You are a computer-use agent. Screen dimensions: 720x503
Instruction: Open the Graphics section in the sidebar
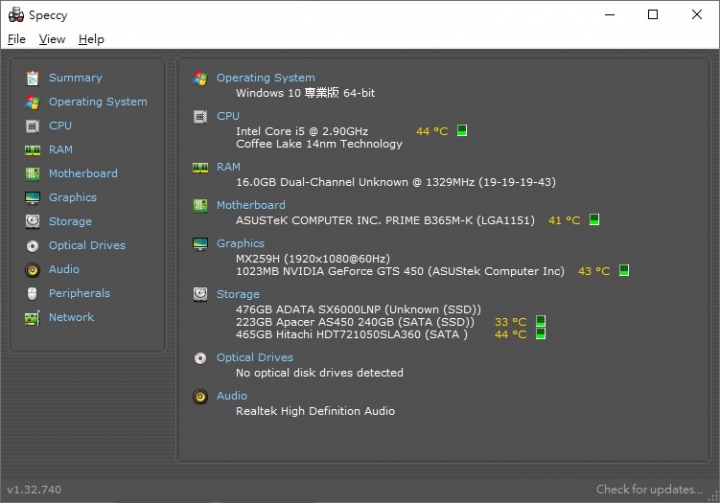click(x=73, y=198)
